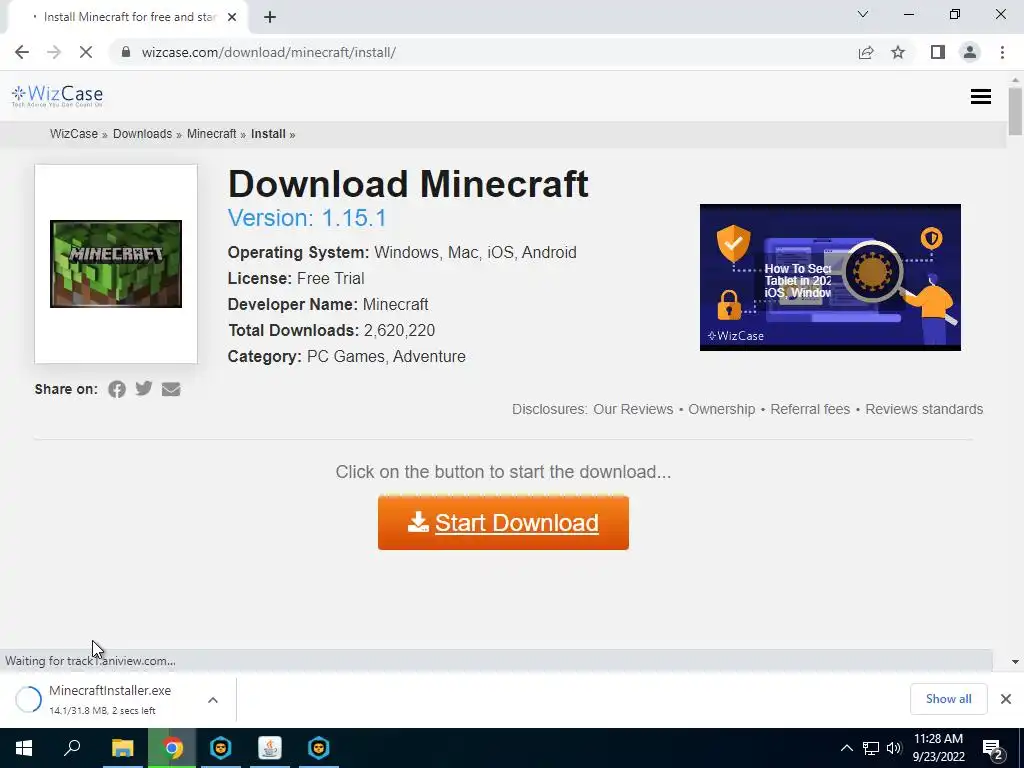The width and height of the screenshot is (1024, 768).
Task: Open volume control tray icon
Action: click(894, 748)
